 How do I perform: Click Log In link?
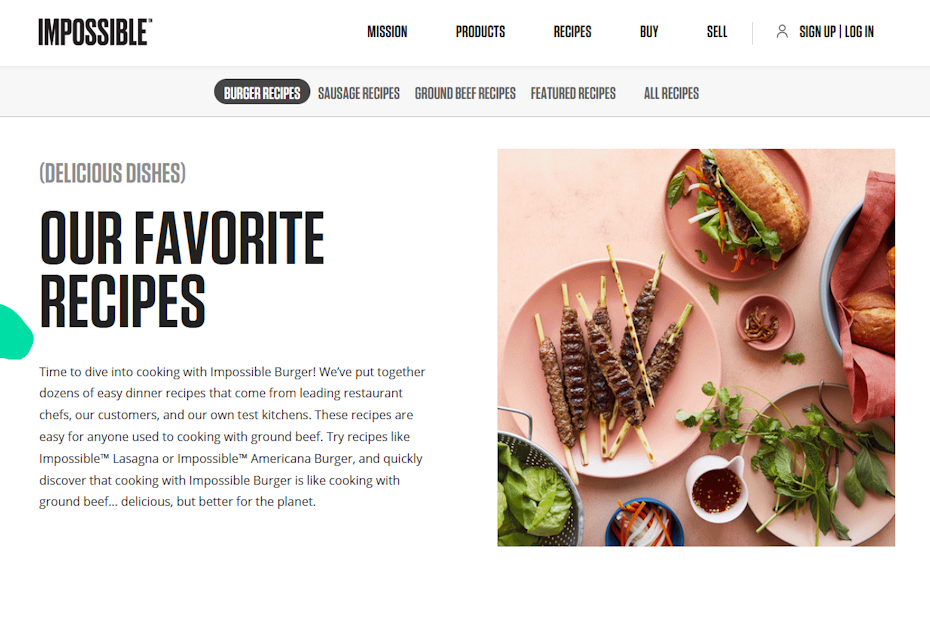[x=859, y=32]
